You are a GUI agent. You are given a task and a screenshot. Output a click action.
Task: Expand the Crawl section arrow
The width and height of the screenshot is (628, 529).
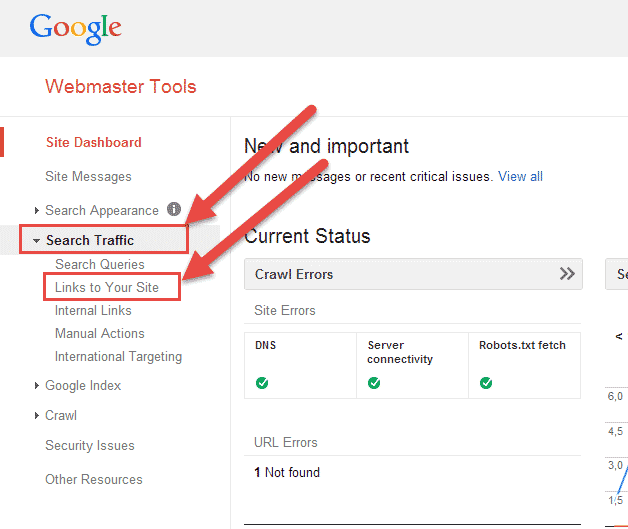coord(37,415)
